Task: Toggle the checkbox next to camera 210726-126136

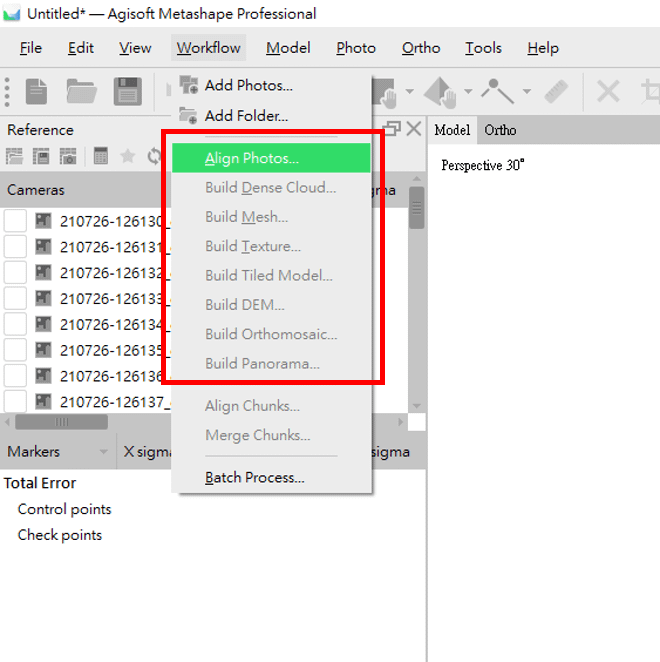Action: (x=15, y=376)
